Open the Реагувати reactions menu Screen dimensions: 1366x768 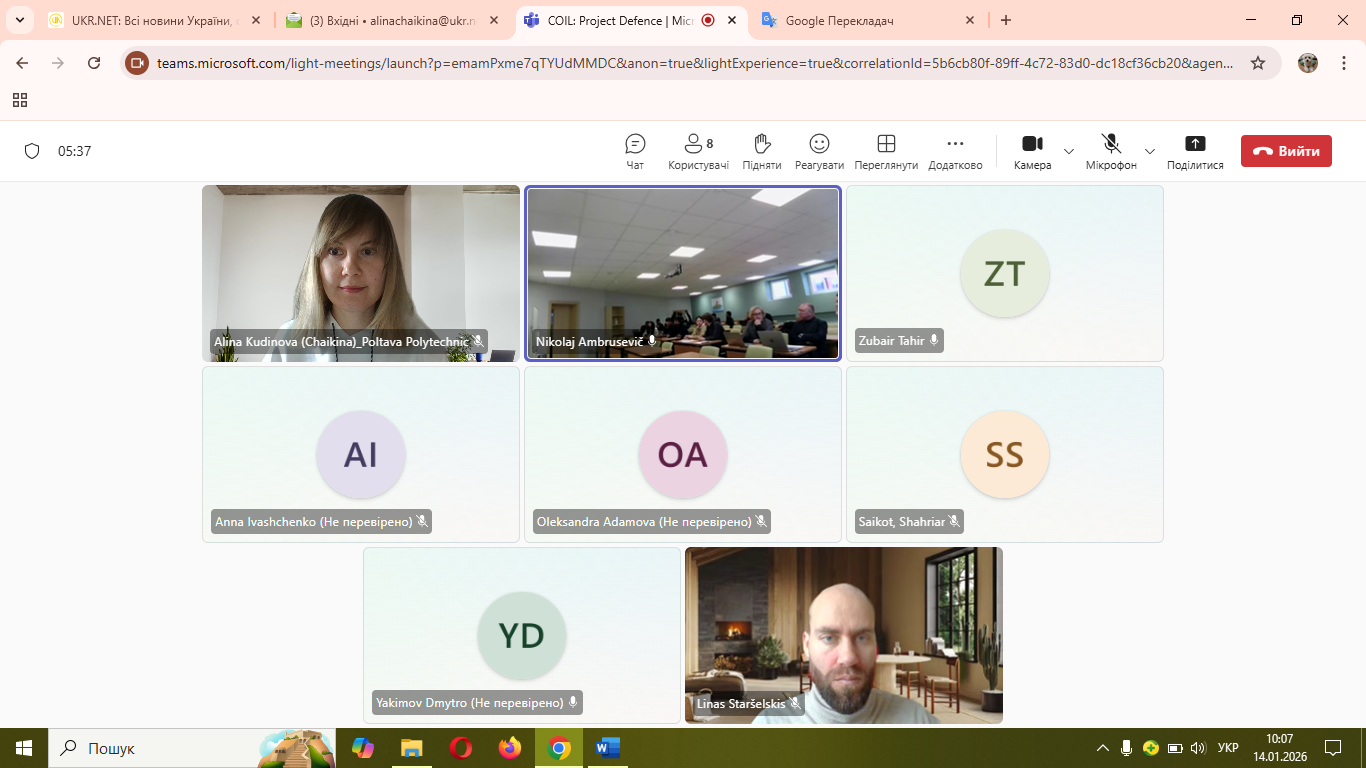[x=819, y=151]
